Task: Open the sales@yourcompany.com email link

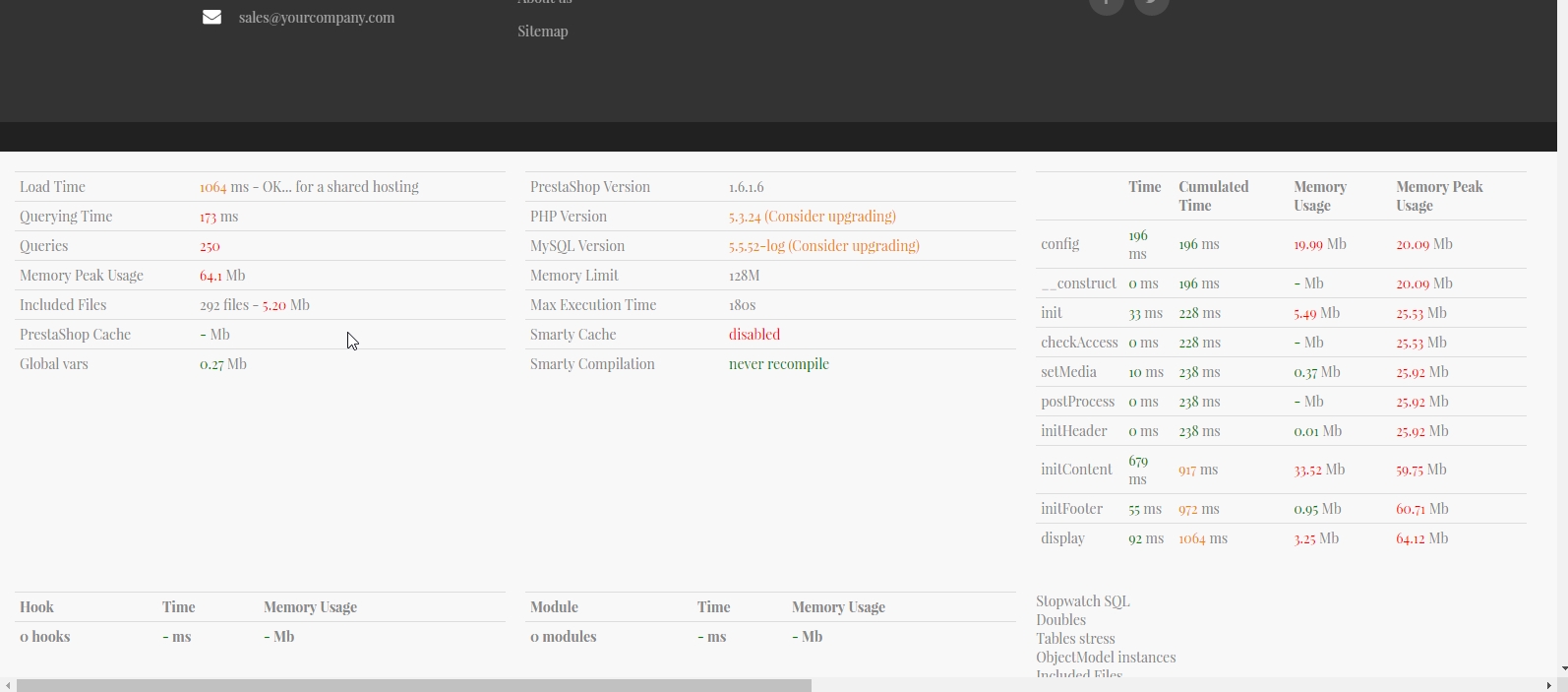Action: click(x=317, y=18)
